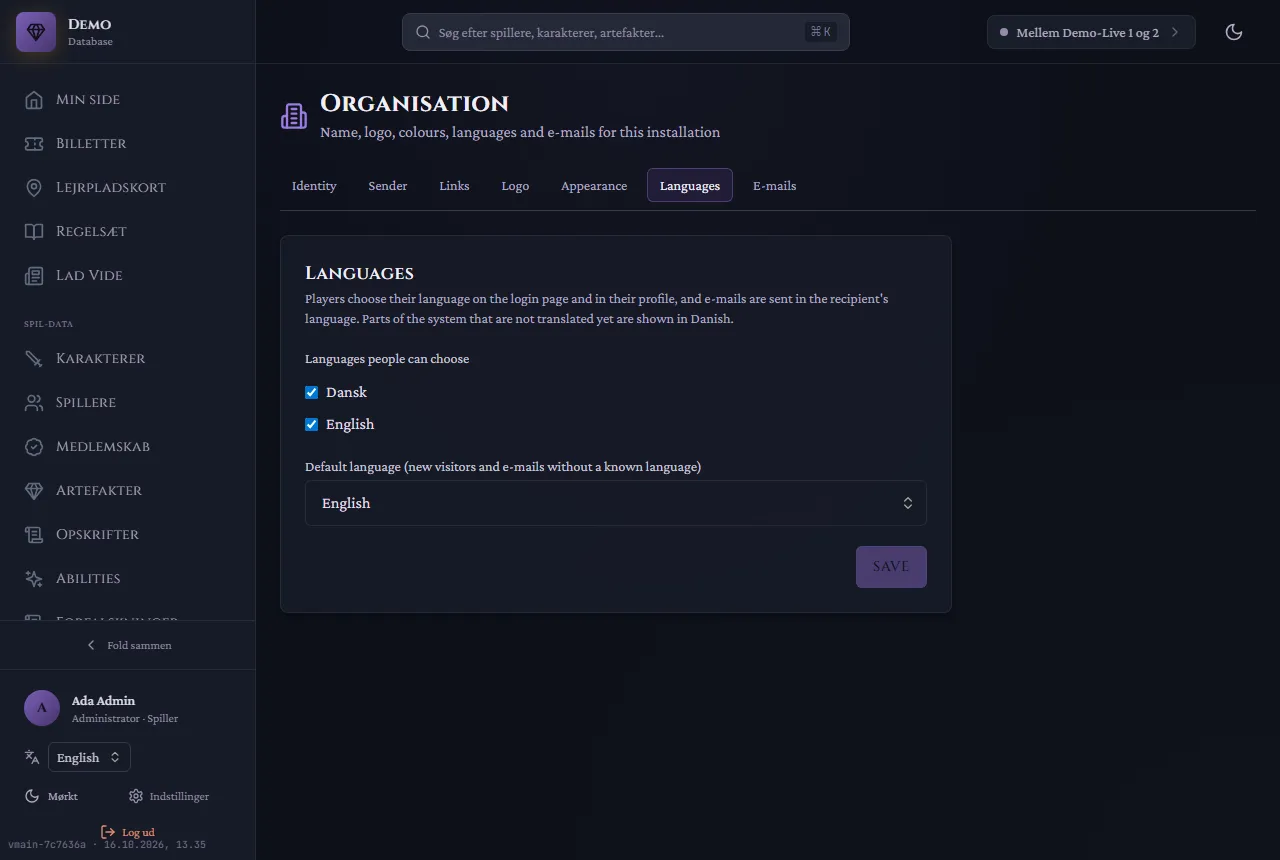This screenshot has height=860, width=1280.
Task: Click the Log ud exit icon
Action: (x=108, y=832)
